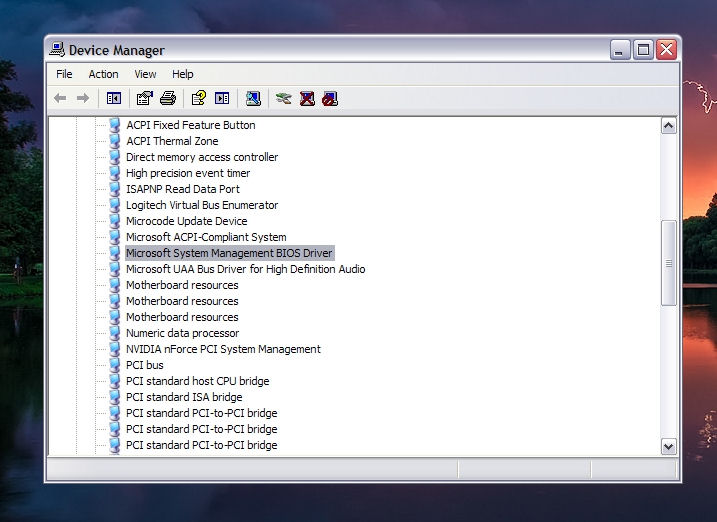Click the vertical scrollbar thumb
The image size is (717, 522).
coord(669,263)
